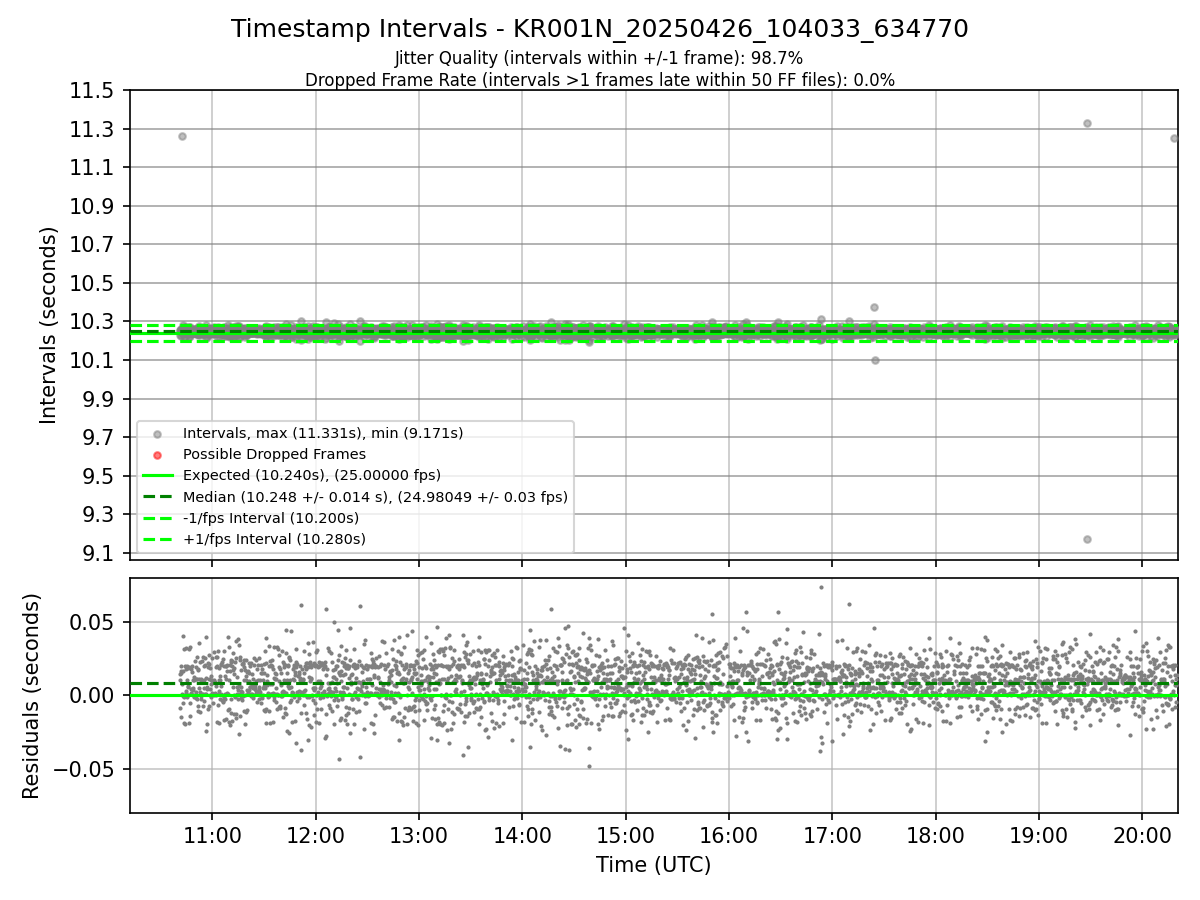This screenshot has width=1200, height=900.
Task: Click the 15:00 time tick label
Action: 625,836
